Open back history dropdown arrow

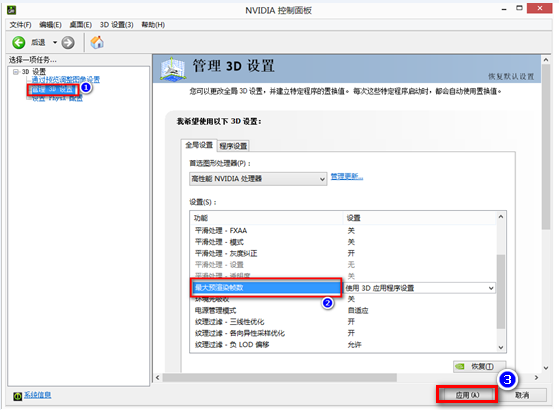pos(55,42)
